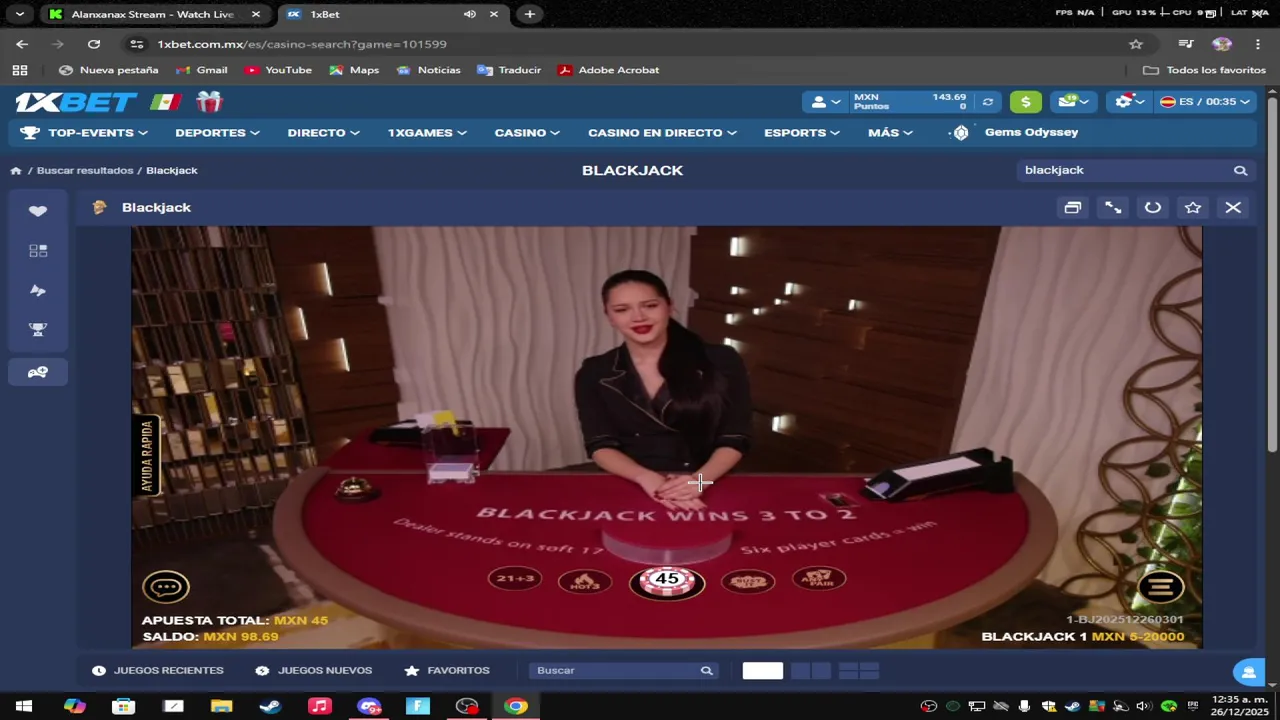Add Blackjack to favorites with star

point(1193,208)
